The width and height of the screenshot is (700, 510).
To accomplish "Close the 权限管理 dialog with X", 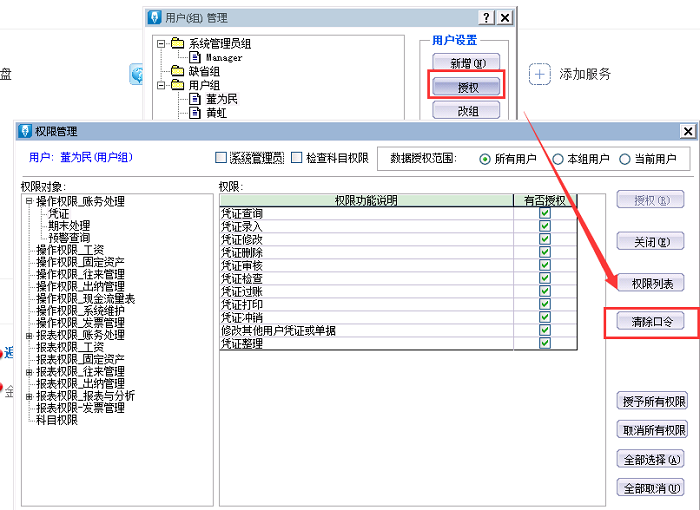I will click(x=687, y=131).
